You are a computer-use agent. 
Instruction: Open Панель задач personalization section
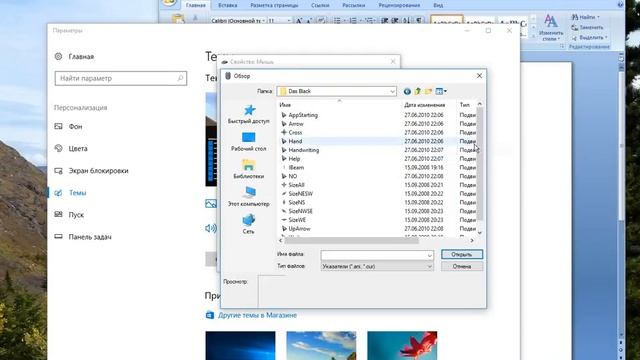(x=83, y=237)
